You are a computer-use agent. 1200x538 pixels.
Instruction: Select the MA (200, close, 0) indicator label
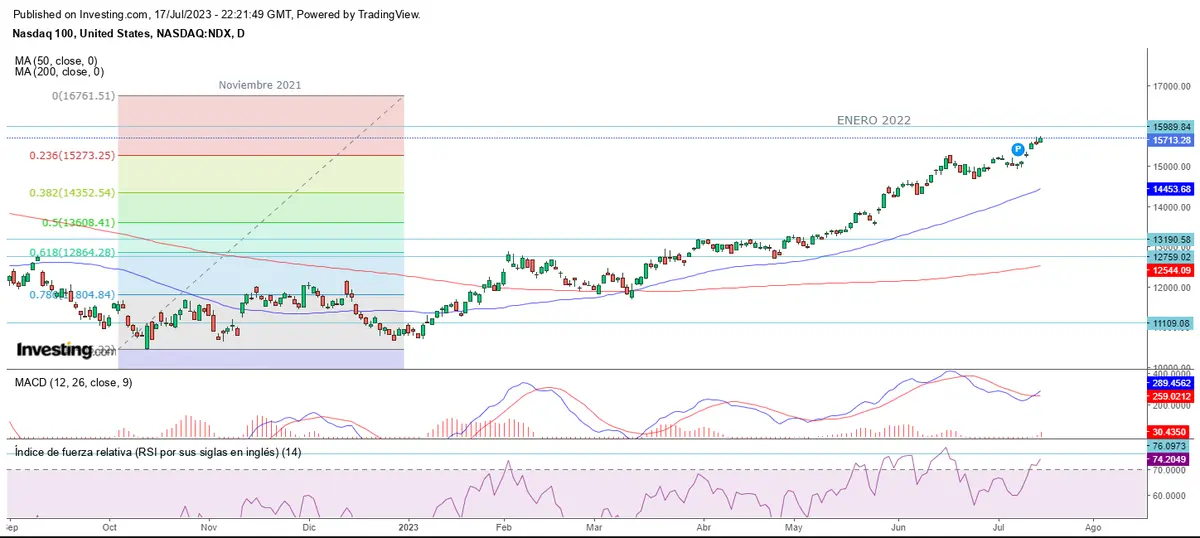click(61, 73)
